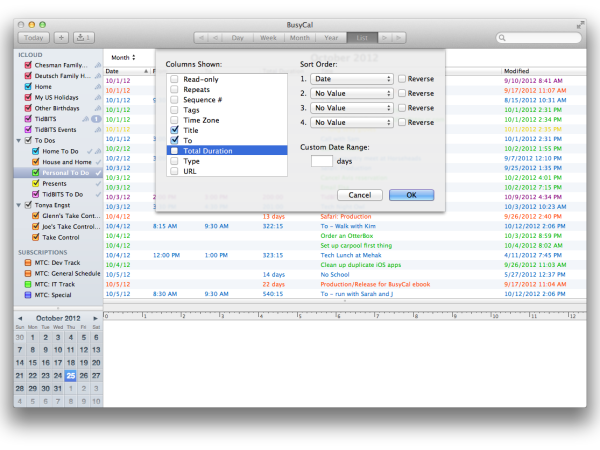Toggle Personal To Do calendar checkbox
This screenshot has height=450, width=600.
tap(36, 173)
